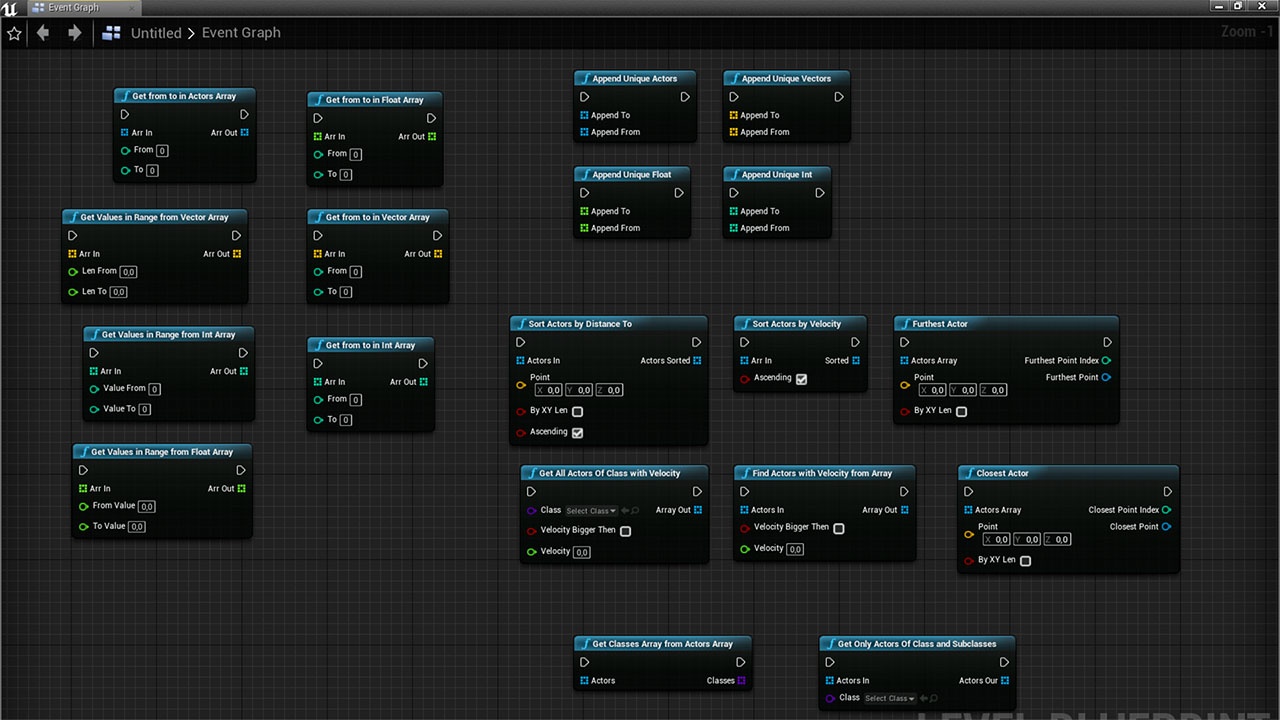
Task: Select Sort Actors by Distance To node title
Action: click(x=580, y=324)
